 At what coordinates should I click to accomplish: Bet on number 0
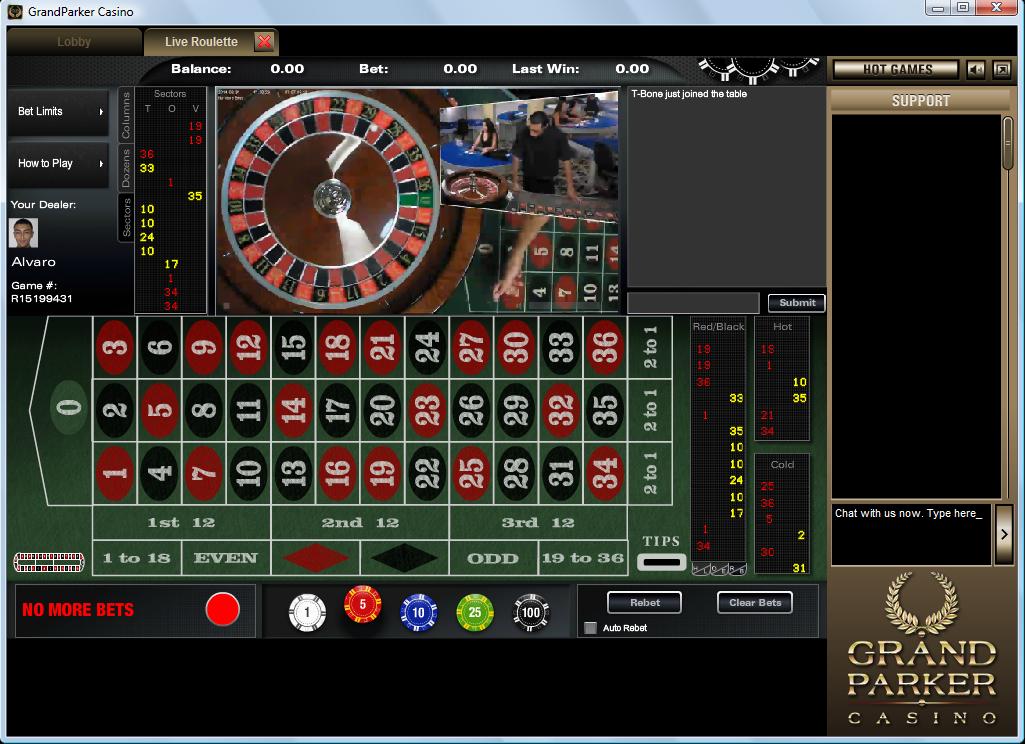[69, 407]
